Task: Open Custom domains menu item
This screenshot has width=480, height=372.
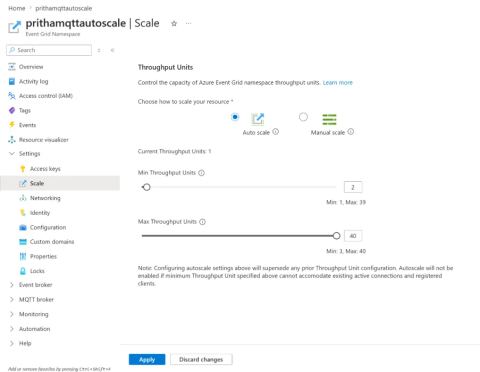Action: [52, 242]
